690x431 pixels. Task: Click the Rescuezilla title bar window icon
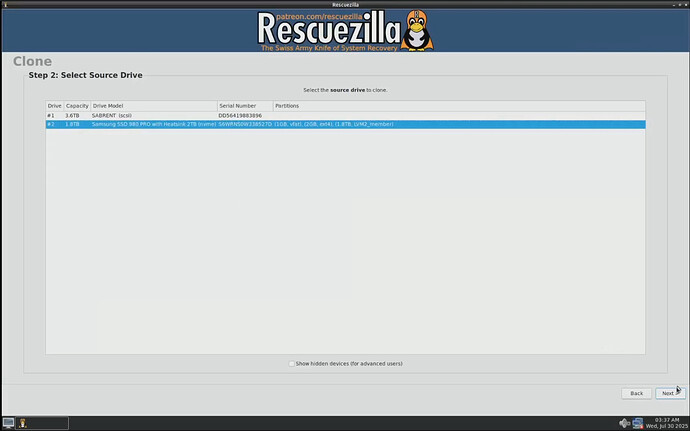point(5,4)
